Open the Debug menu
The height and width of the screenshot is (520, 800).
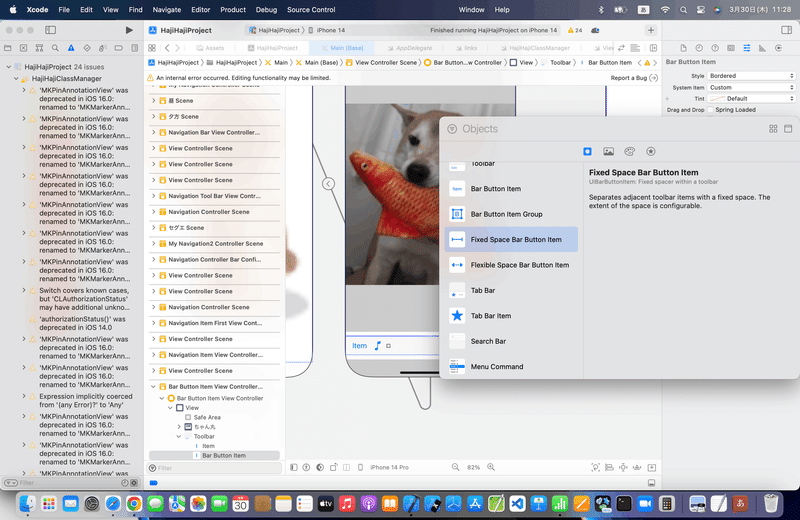coord(266,10)
